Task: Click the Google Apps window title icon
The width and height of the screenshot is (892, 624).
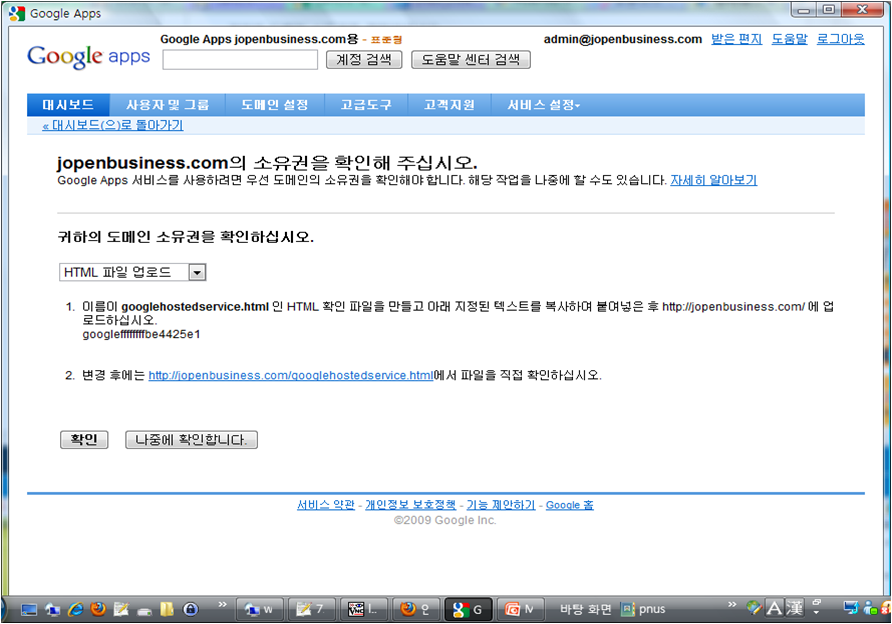Action: tap(17, 13)
